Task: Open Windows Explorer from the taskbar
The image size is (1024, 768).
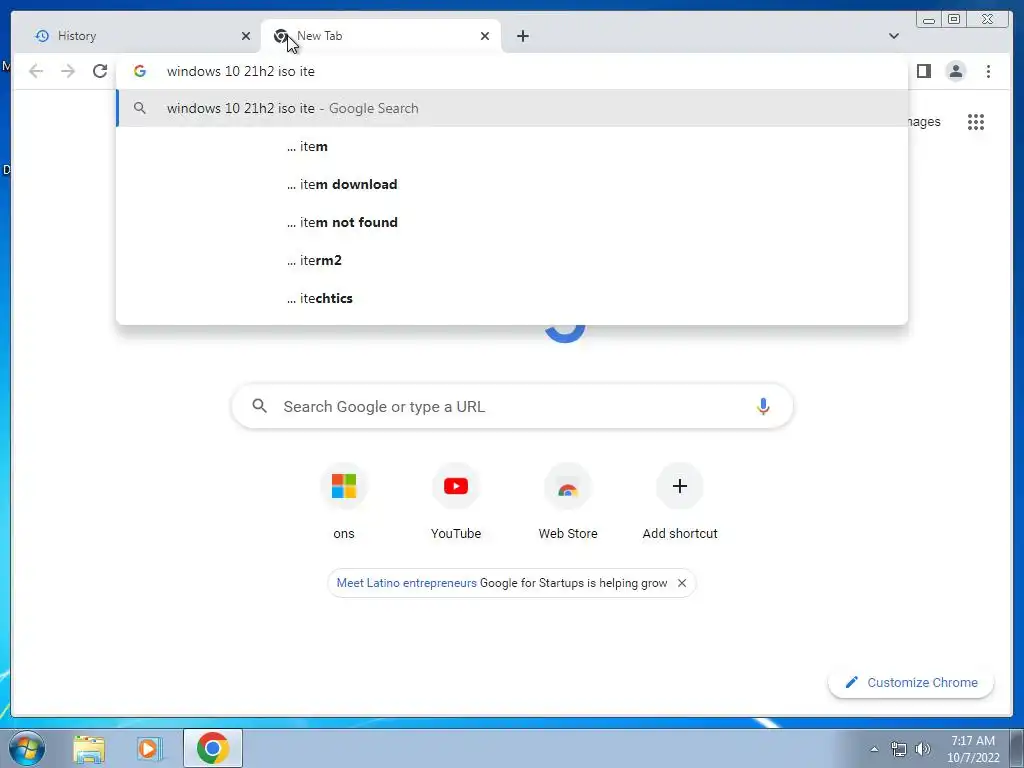Action: (89, 748)
